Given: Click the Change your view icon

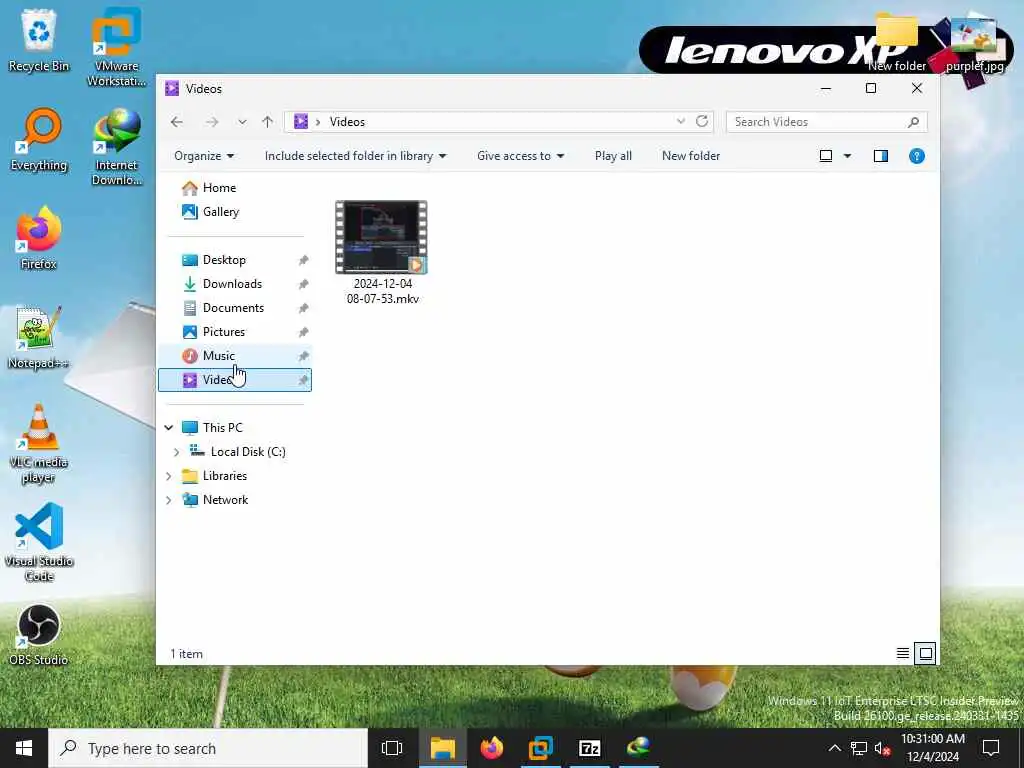Looking at the screenshot, I should pyautogui.click(x=825, y=156).
